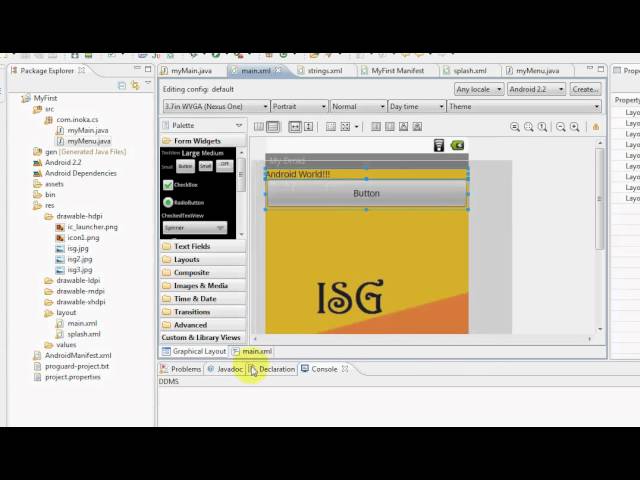640x480 pixels.
Task: Switch to the splash.xml editor tab
Action: pos(470,71)
